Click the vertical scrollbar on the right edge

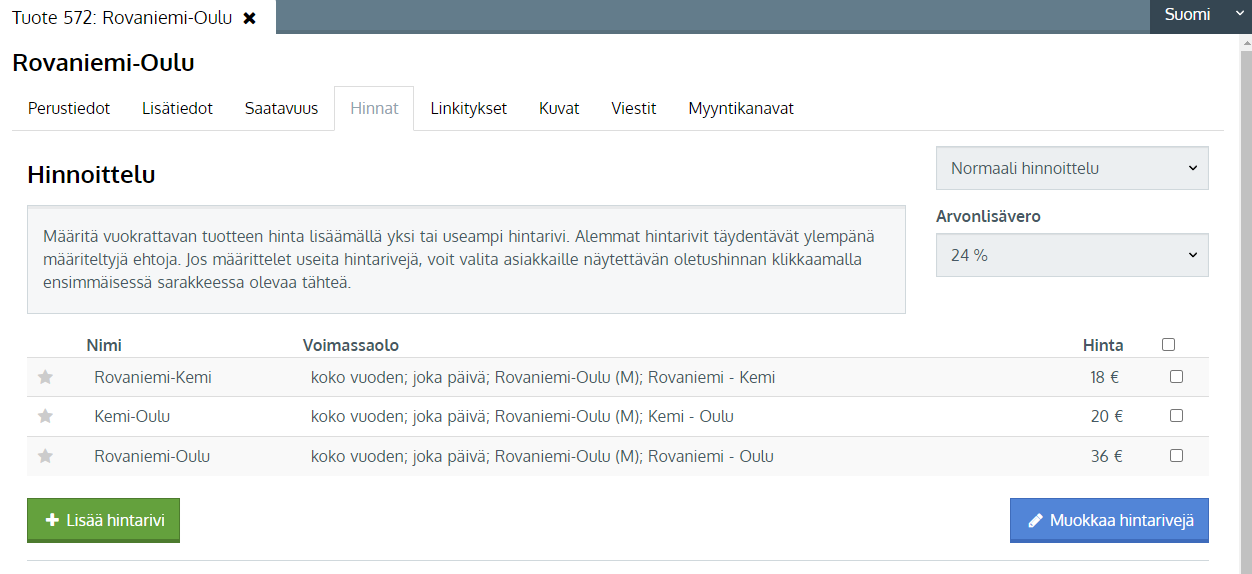[1245, 300]
